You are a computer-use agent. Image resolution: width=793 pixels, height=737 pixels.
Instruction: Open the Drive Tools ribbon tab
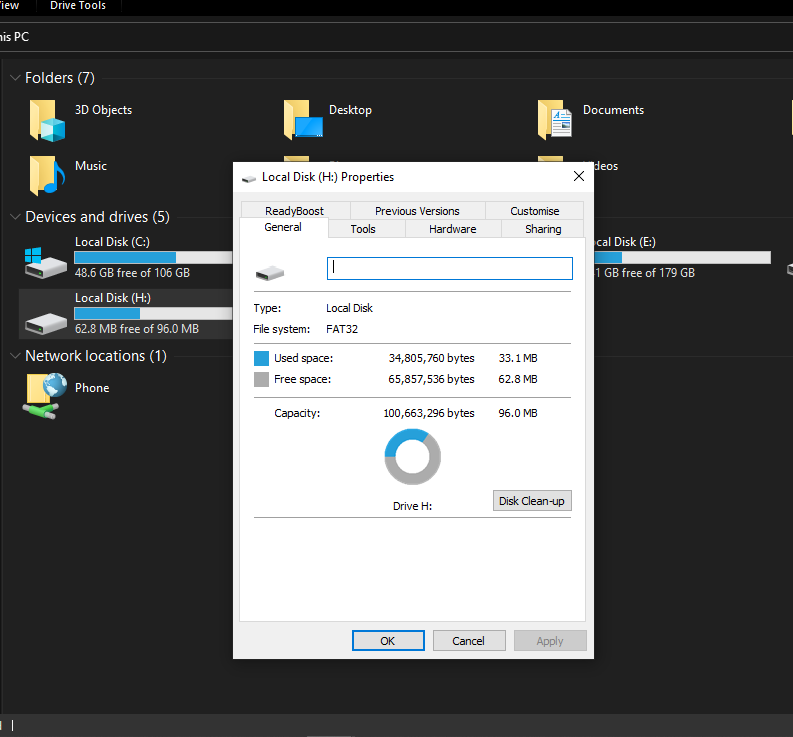(78, 6)
